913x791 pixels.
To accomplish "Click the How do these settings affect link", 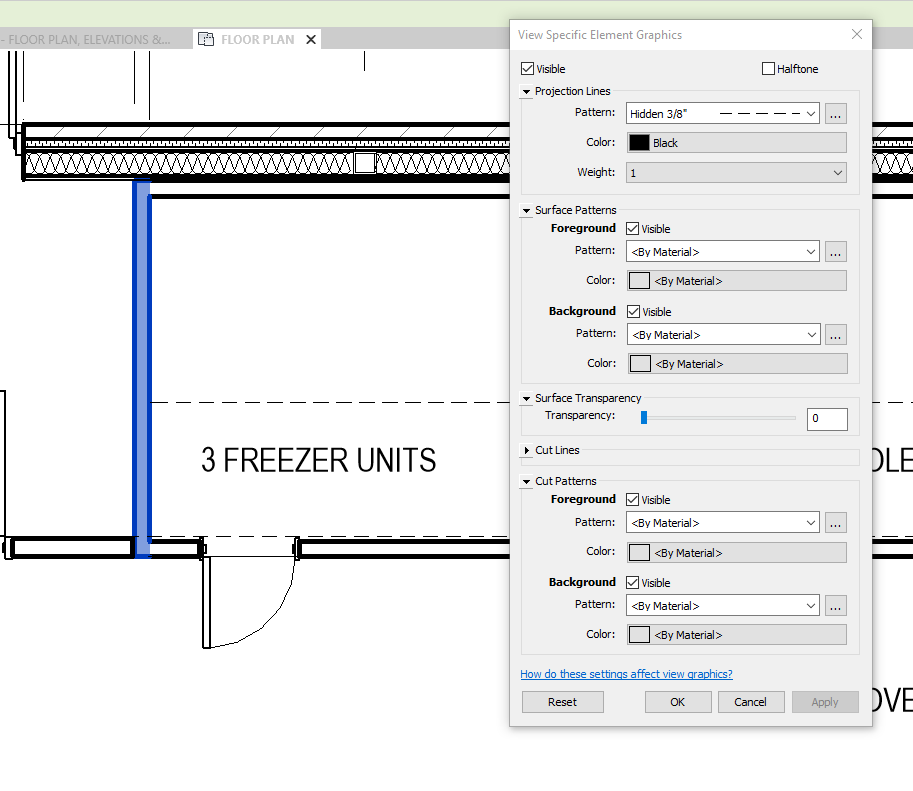I will 626,674.
